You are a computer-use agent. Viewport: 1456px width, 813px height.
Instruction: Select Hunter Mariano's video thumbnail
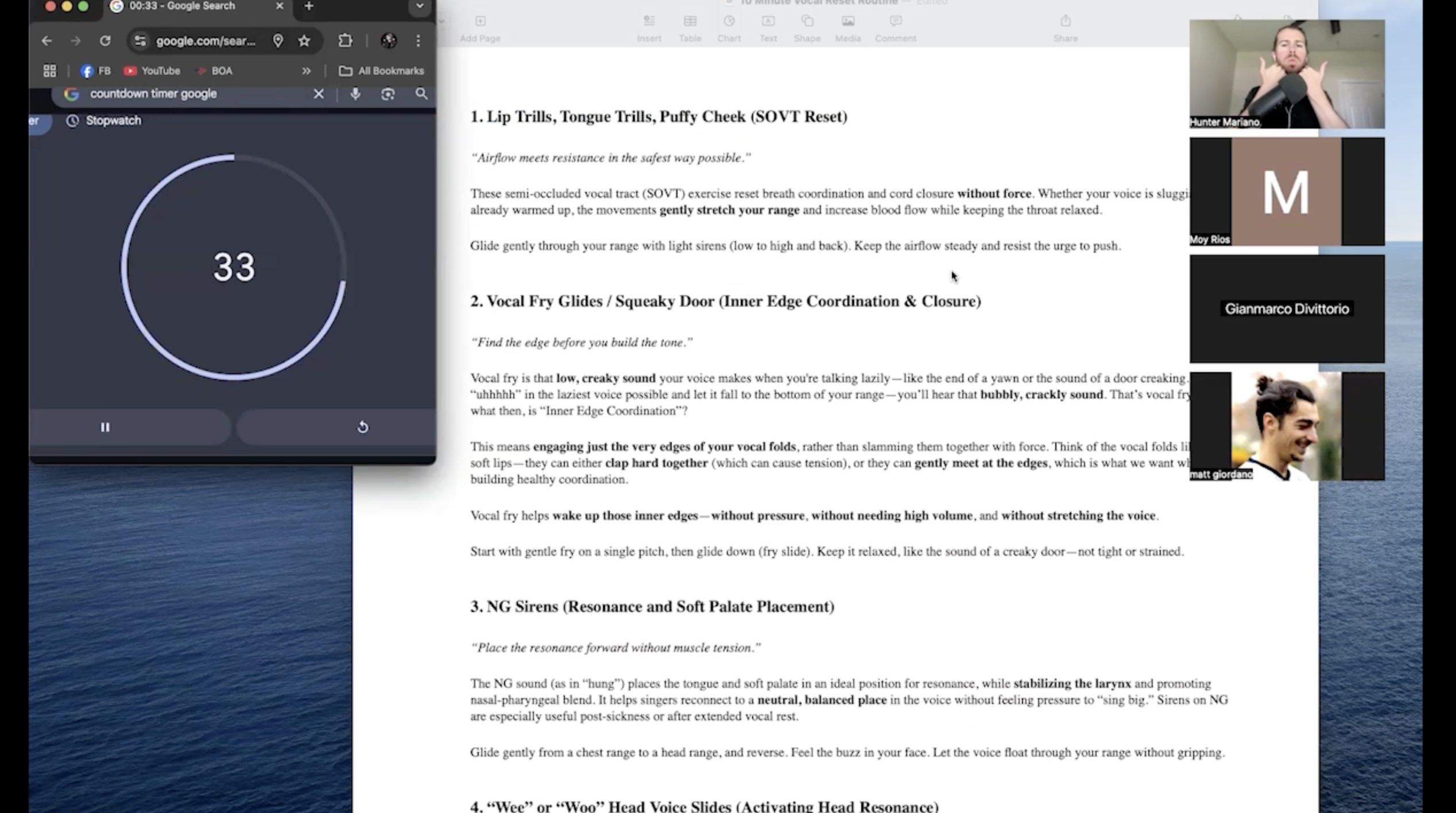(x=1287, y=73)
